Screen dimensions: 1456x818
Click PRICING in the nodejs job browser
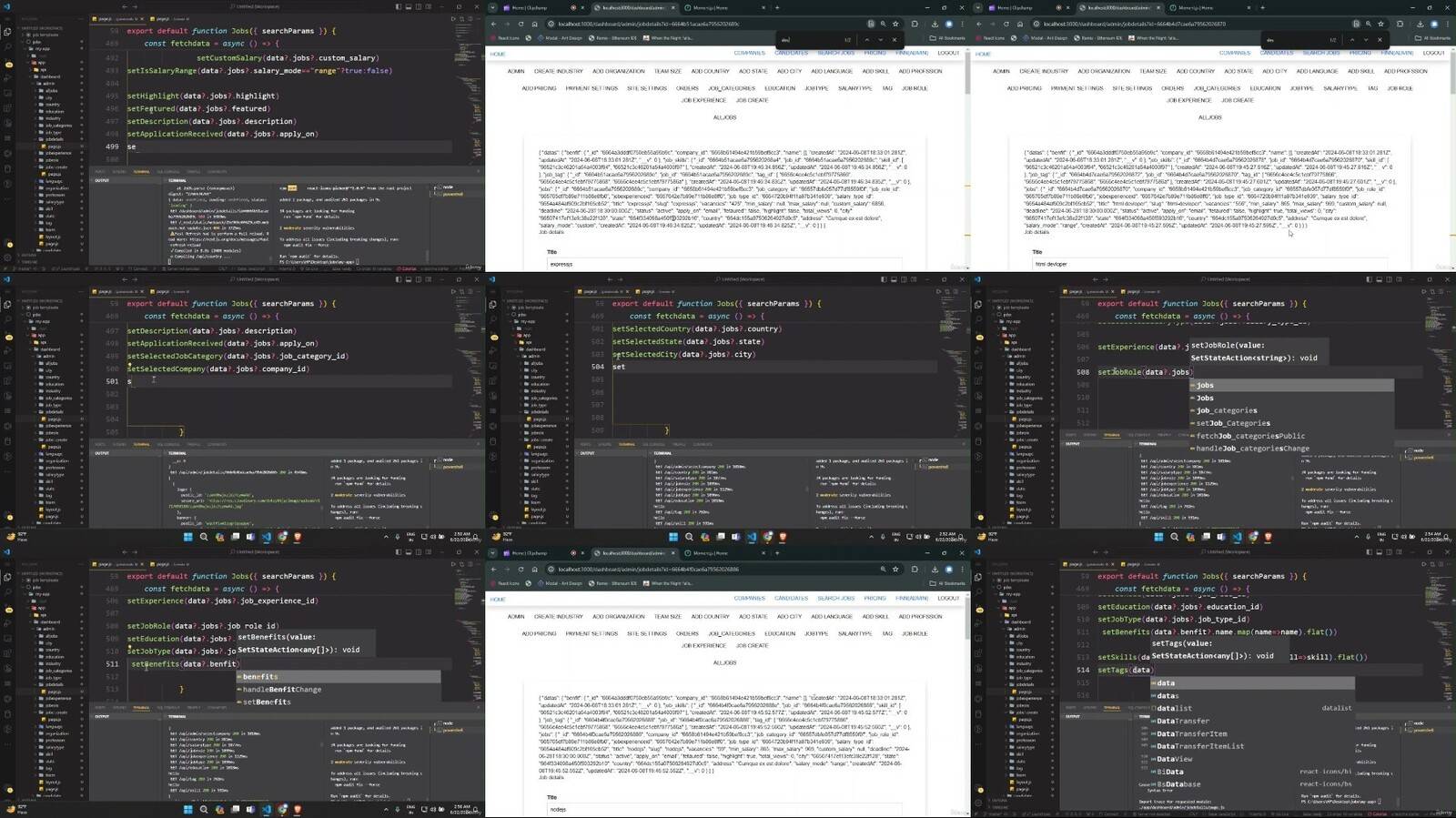[x=875, y=598]
